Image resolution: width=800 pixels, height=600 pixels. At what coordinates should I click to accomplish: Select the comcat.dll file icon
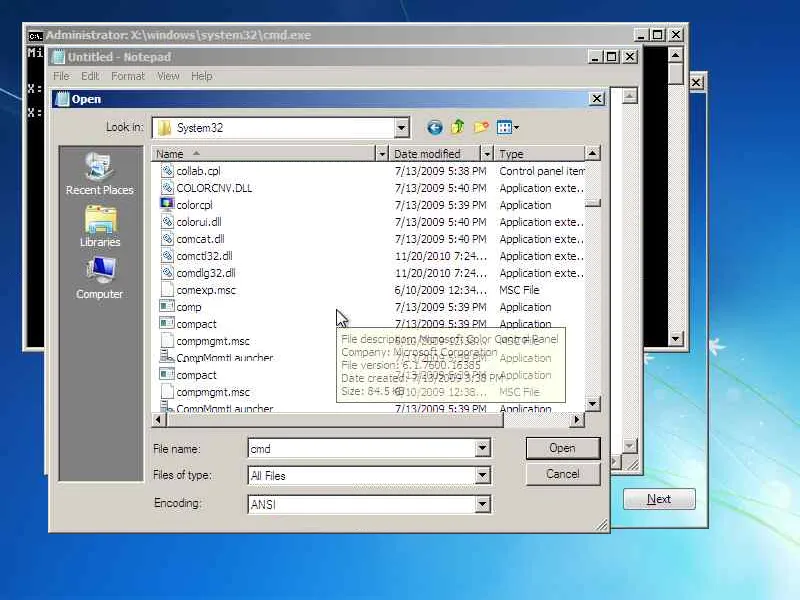(167, 239)
